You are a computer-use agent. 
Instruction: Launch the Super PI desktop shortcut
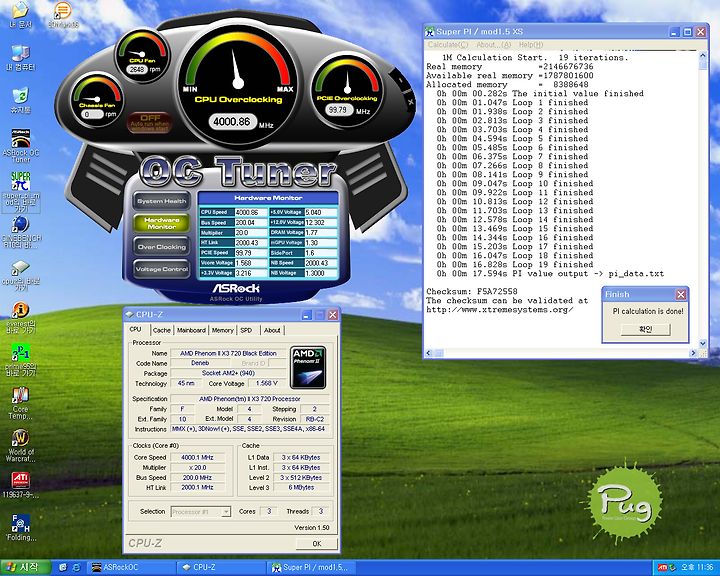(x=21, y=192)
